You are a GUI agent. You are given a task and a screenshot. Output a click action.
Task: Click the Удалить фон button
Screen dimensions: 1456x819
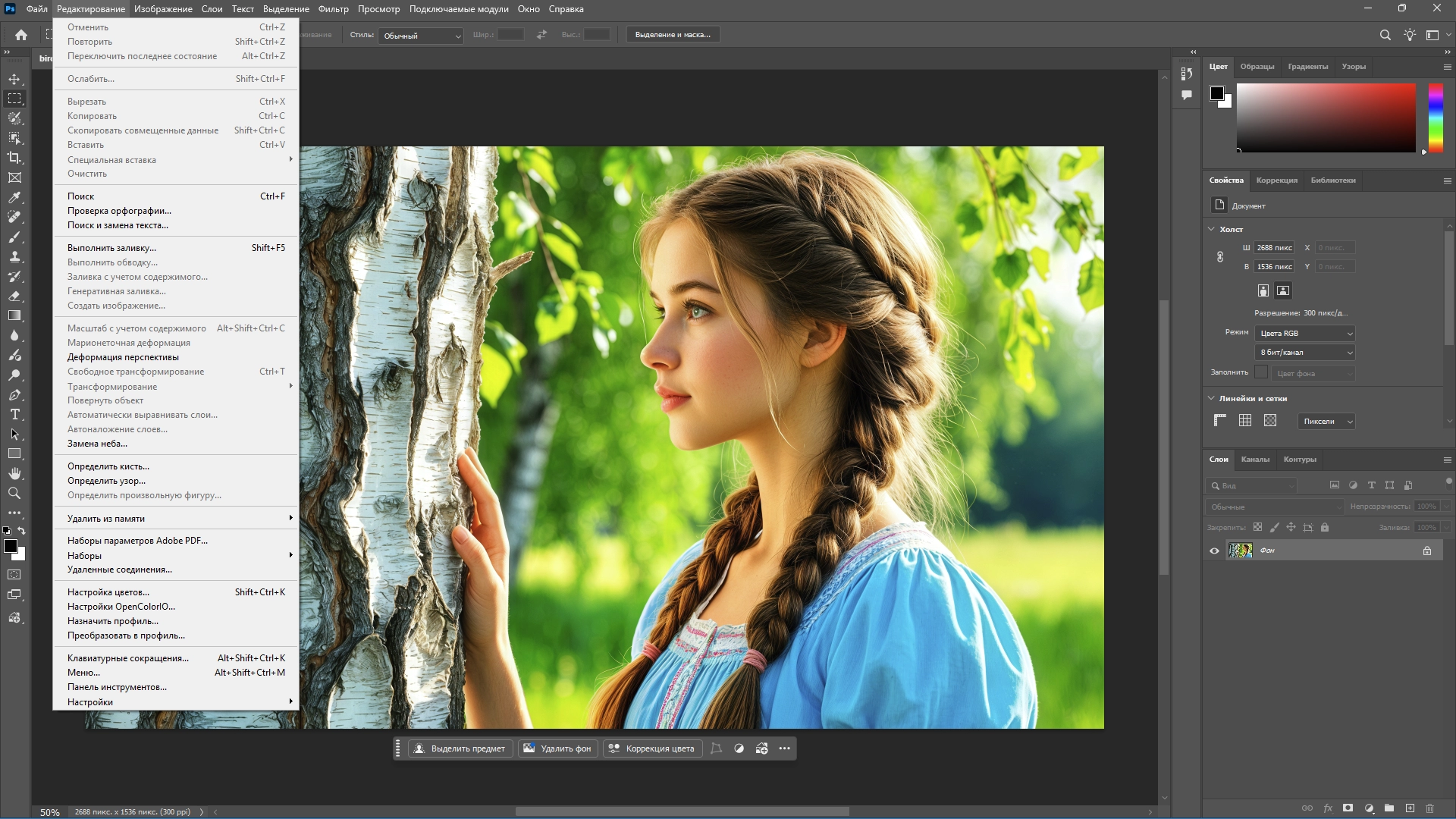558,749
